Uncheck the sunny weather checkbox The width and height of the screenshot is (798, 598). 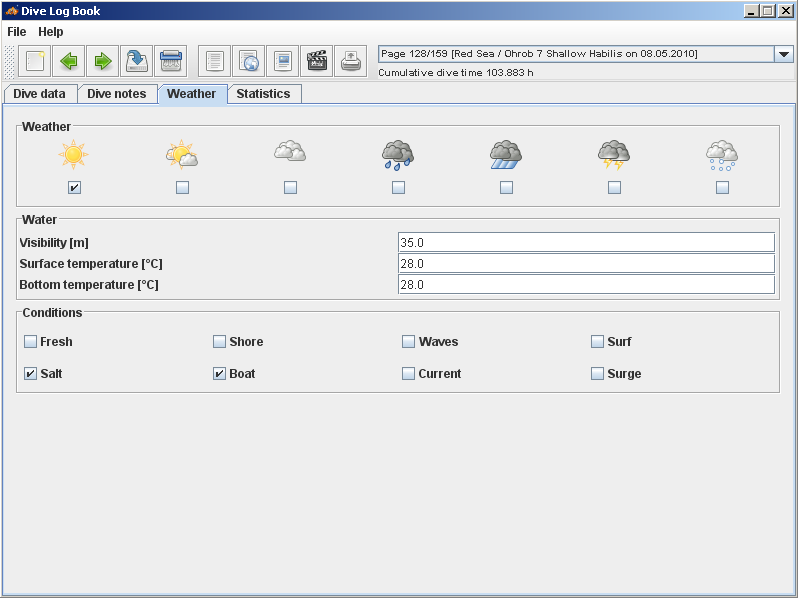74,187
